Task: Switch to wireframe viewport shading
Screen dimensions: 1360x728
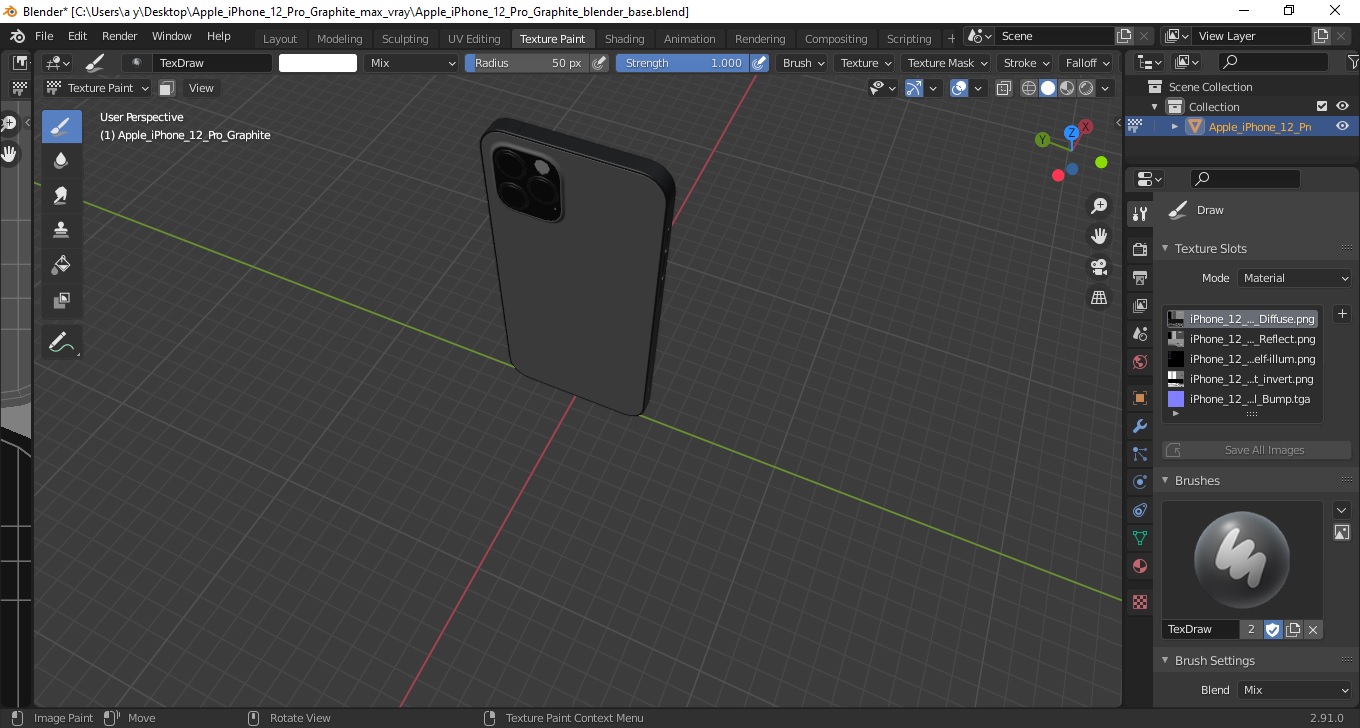Action: [1029, 88]
